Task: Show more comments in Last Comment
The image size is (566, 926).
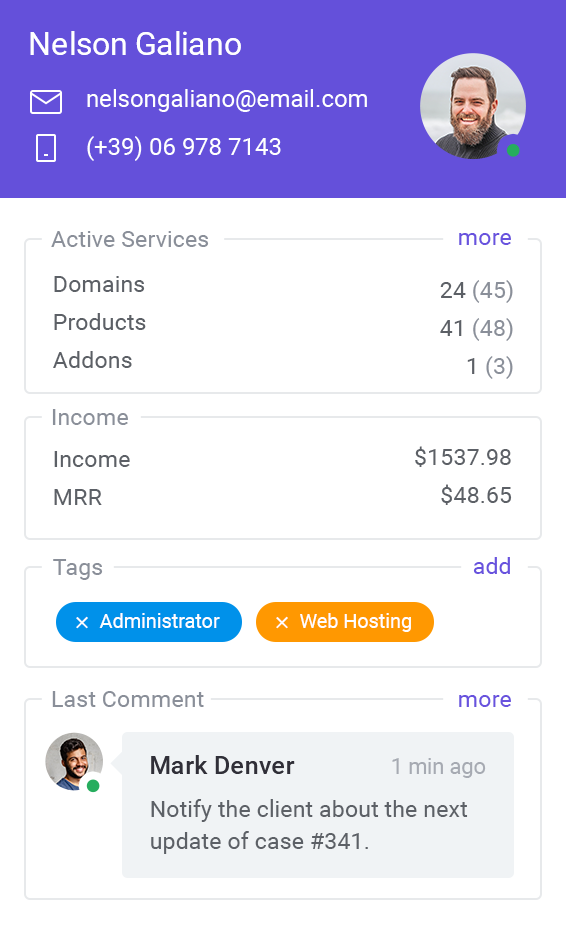Action: pos(484,700)
